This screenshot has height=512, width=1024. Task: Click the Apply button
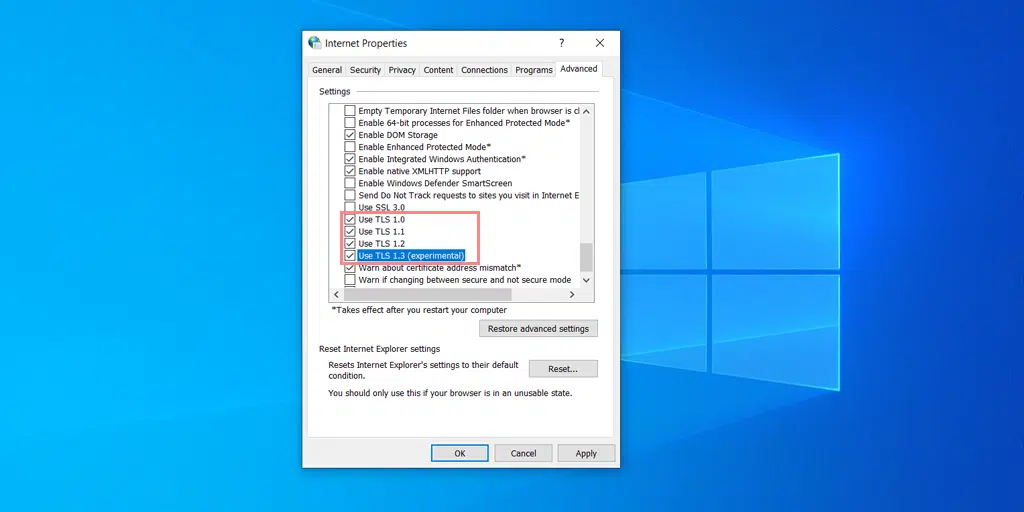(x=586, y=453)
